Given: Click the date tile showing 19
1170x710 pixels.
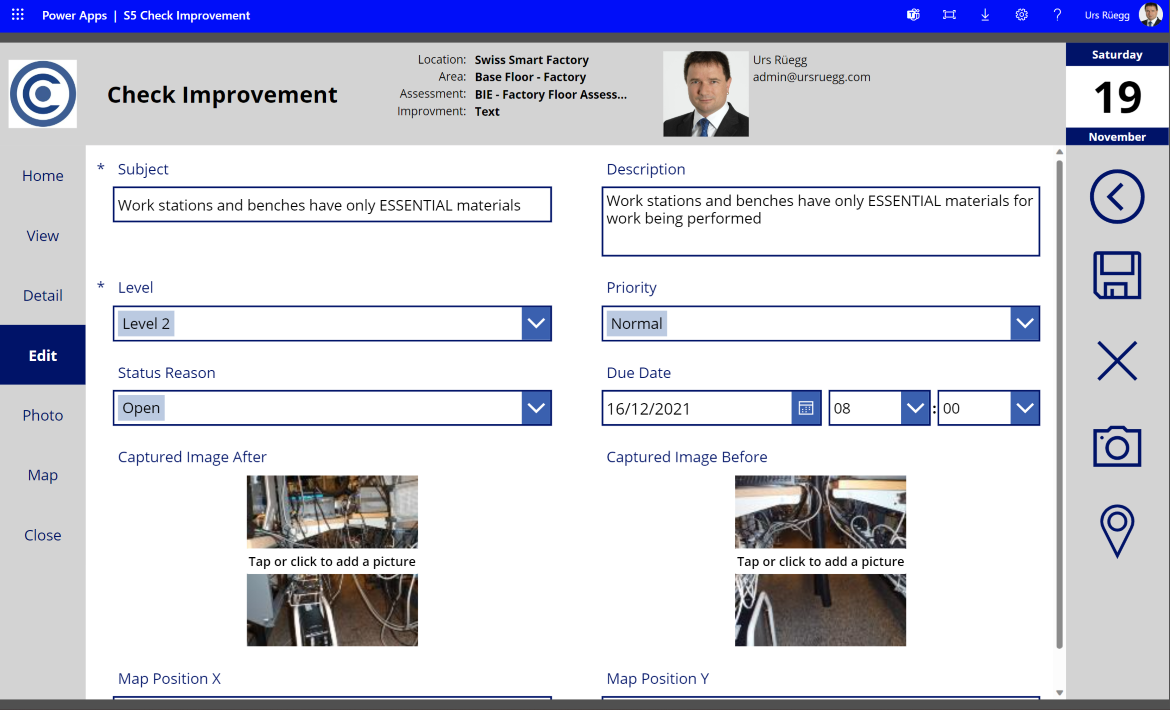Looking at the screenshot, I should tap(1117, 95).
